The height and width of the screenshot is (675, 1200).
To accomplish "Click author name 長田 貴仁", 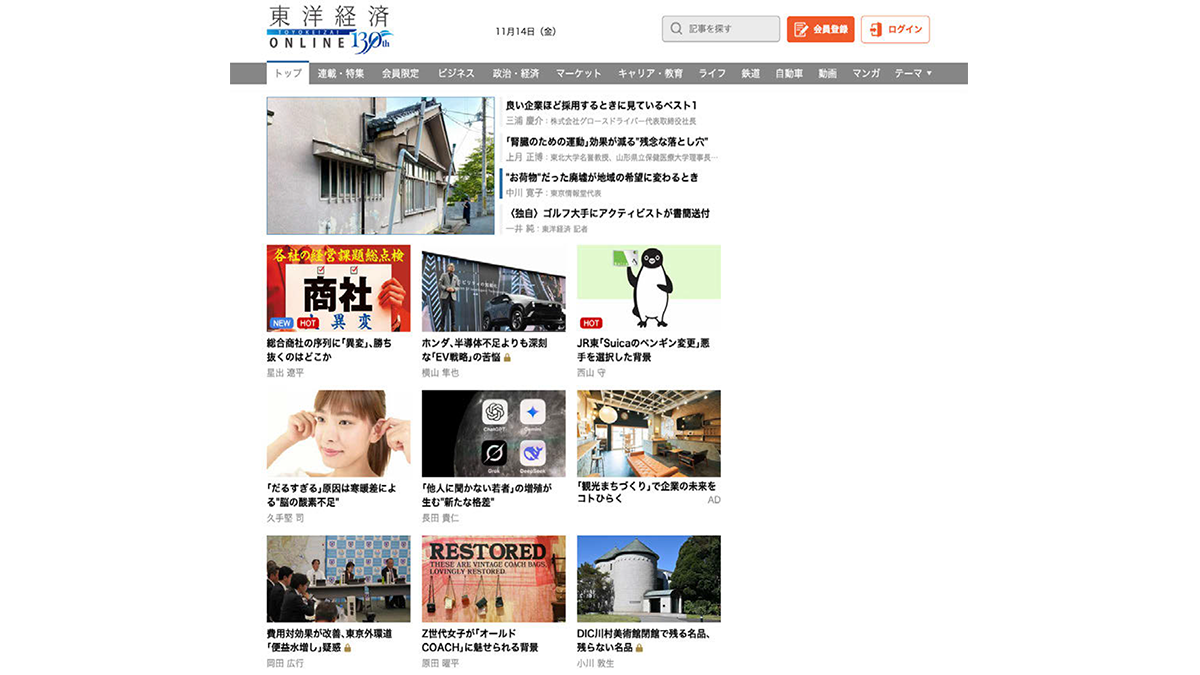I will [440, 518].
